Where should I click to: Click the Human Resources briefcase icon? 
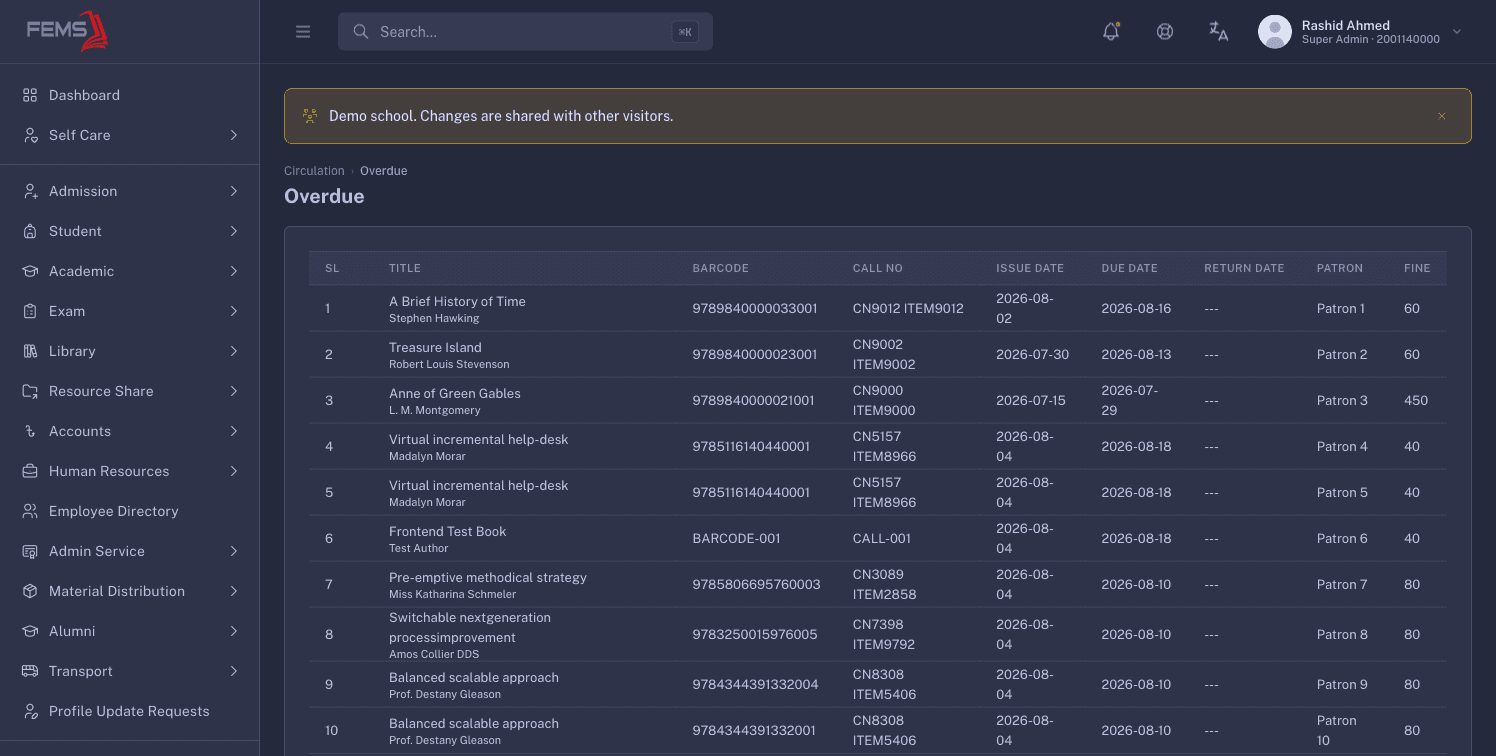(x=30, y=471)
